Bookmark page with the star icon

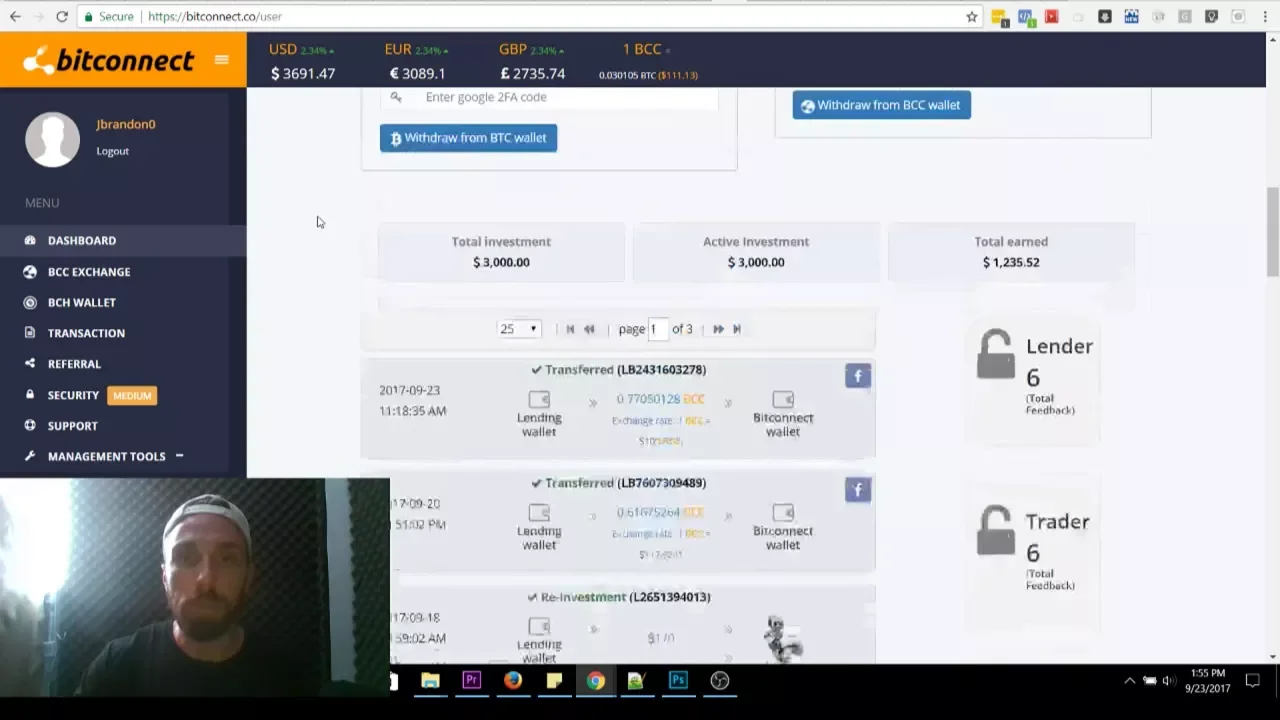click(971, 17)
